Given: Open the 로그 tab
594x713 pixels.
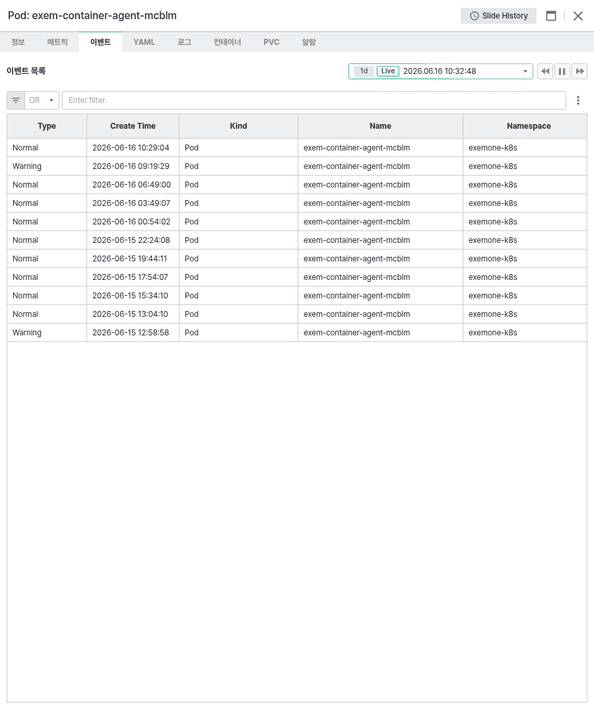Looking at the screenshot, I should pos(184,42).
